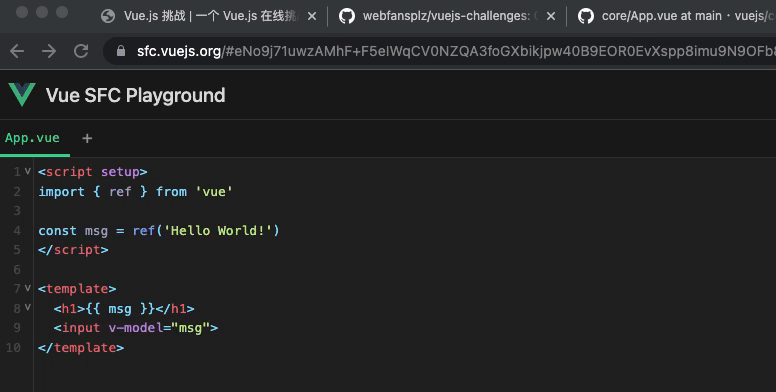This screenshot has width=776, height=392.
Task: Click the word setup on line 1
Action: coord(120,172)
